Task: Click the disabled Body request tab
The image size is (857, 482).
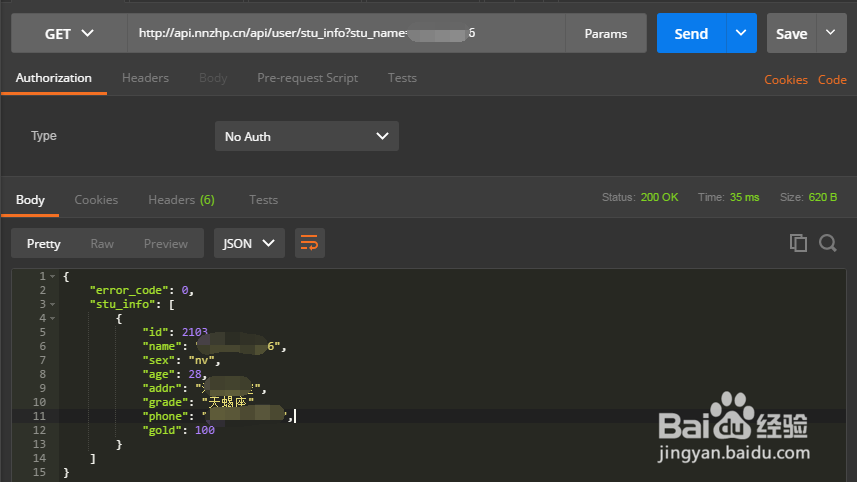Action: [213, 78]
